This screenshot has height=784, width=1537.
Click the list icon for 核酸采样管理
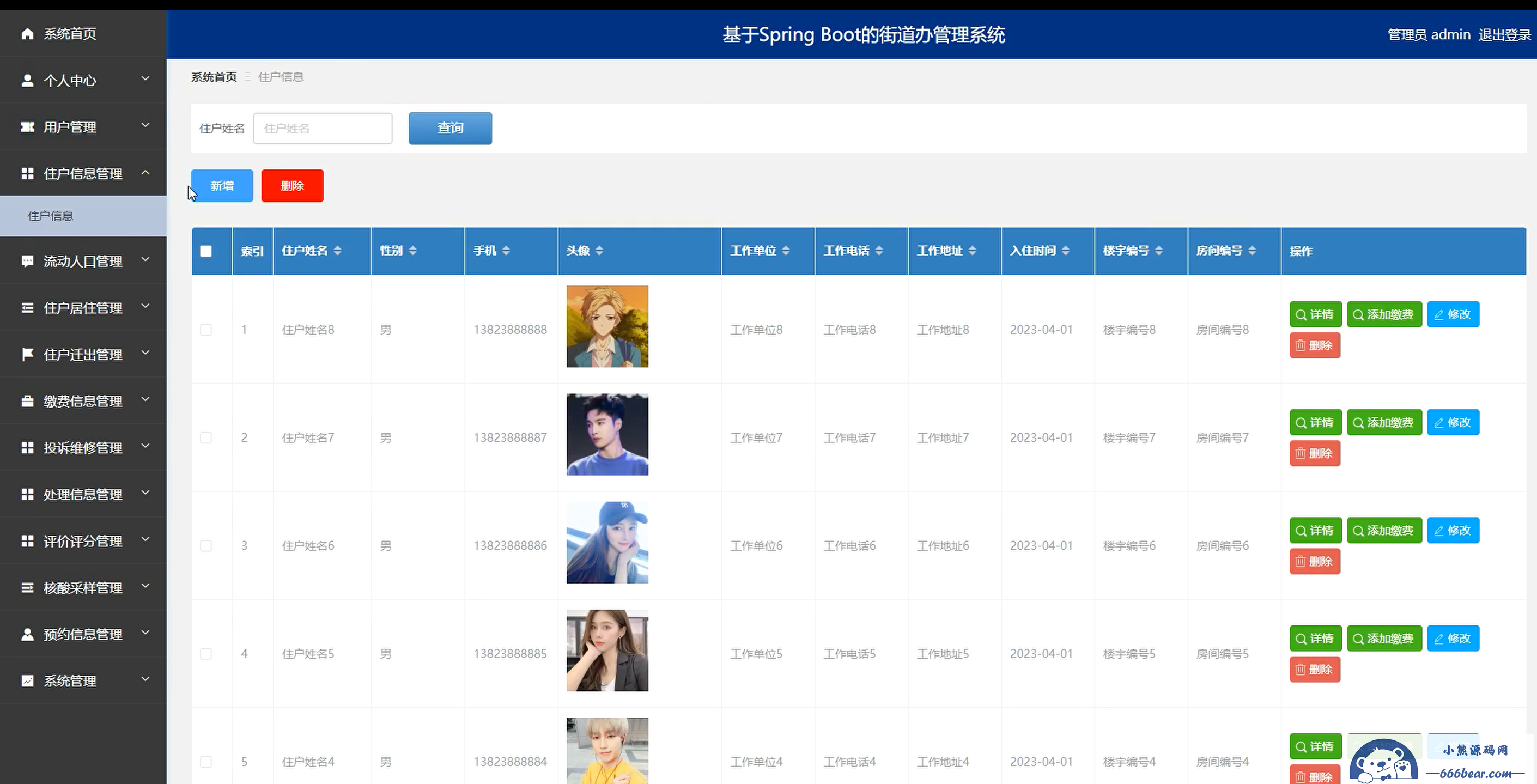point(27,587)
